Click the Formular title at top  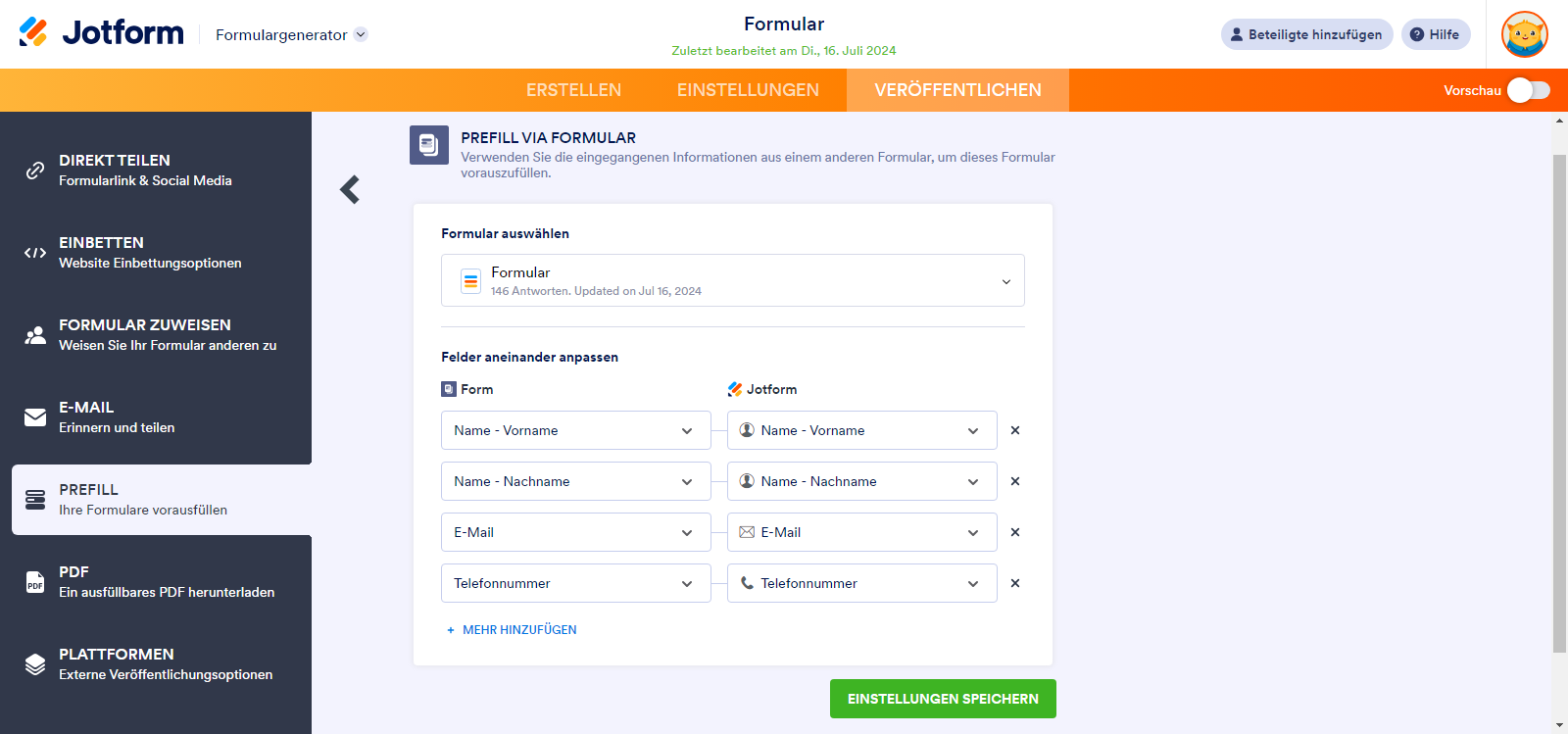click(784, 24)
